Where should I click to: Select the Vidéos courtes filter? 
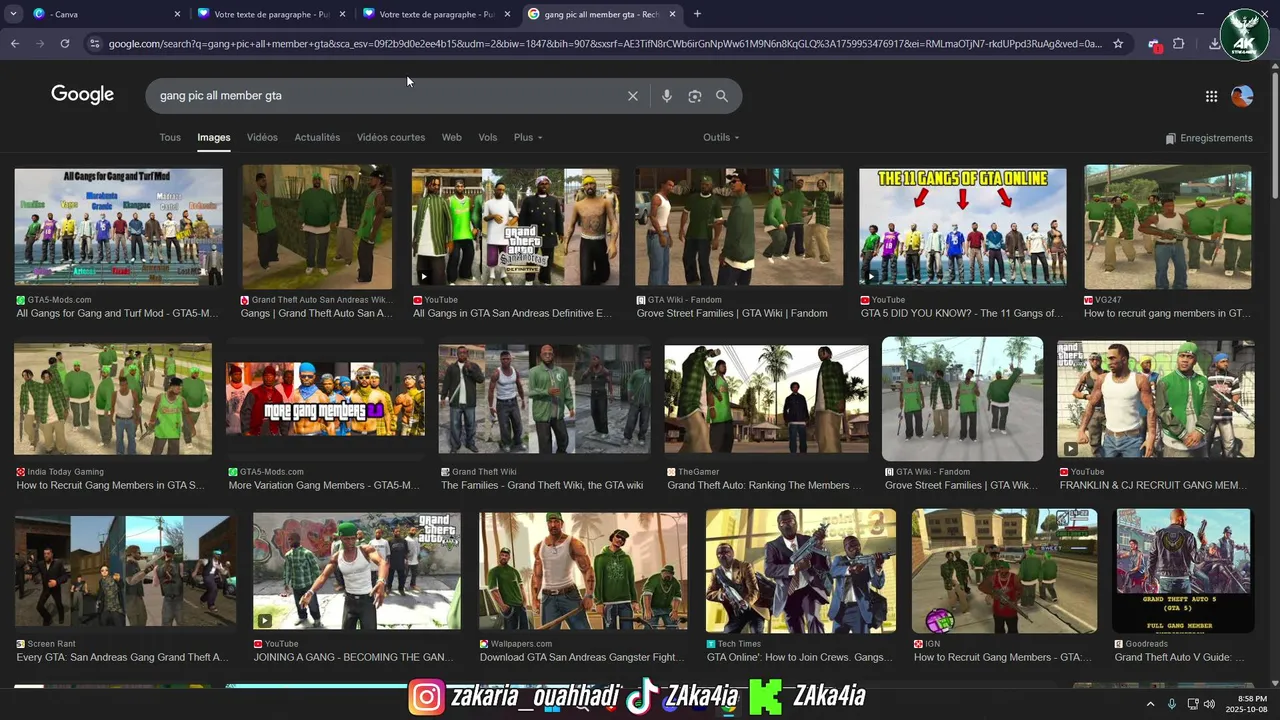click(x=391, y=137)
